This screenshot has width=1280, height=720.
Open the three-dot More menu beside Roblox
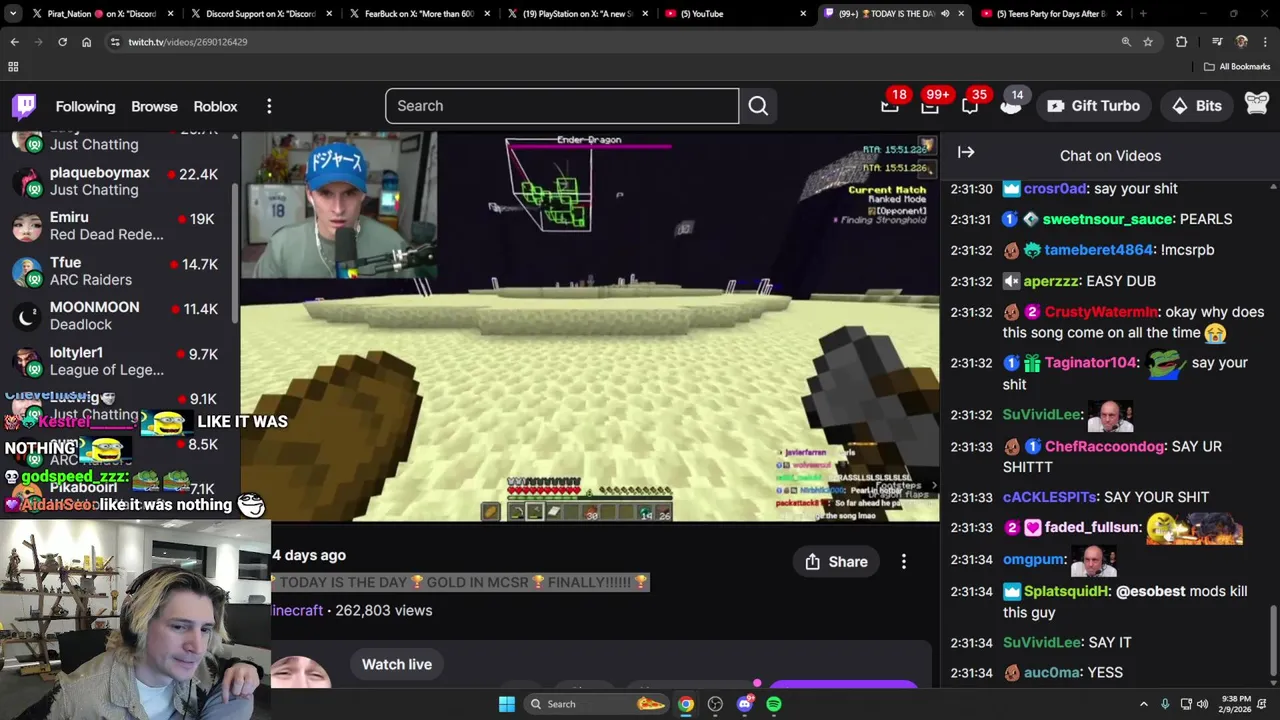pos(269,106)
